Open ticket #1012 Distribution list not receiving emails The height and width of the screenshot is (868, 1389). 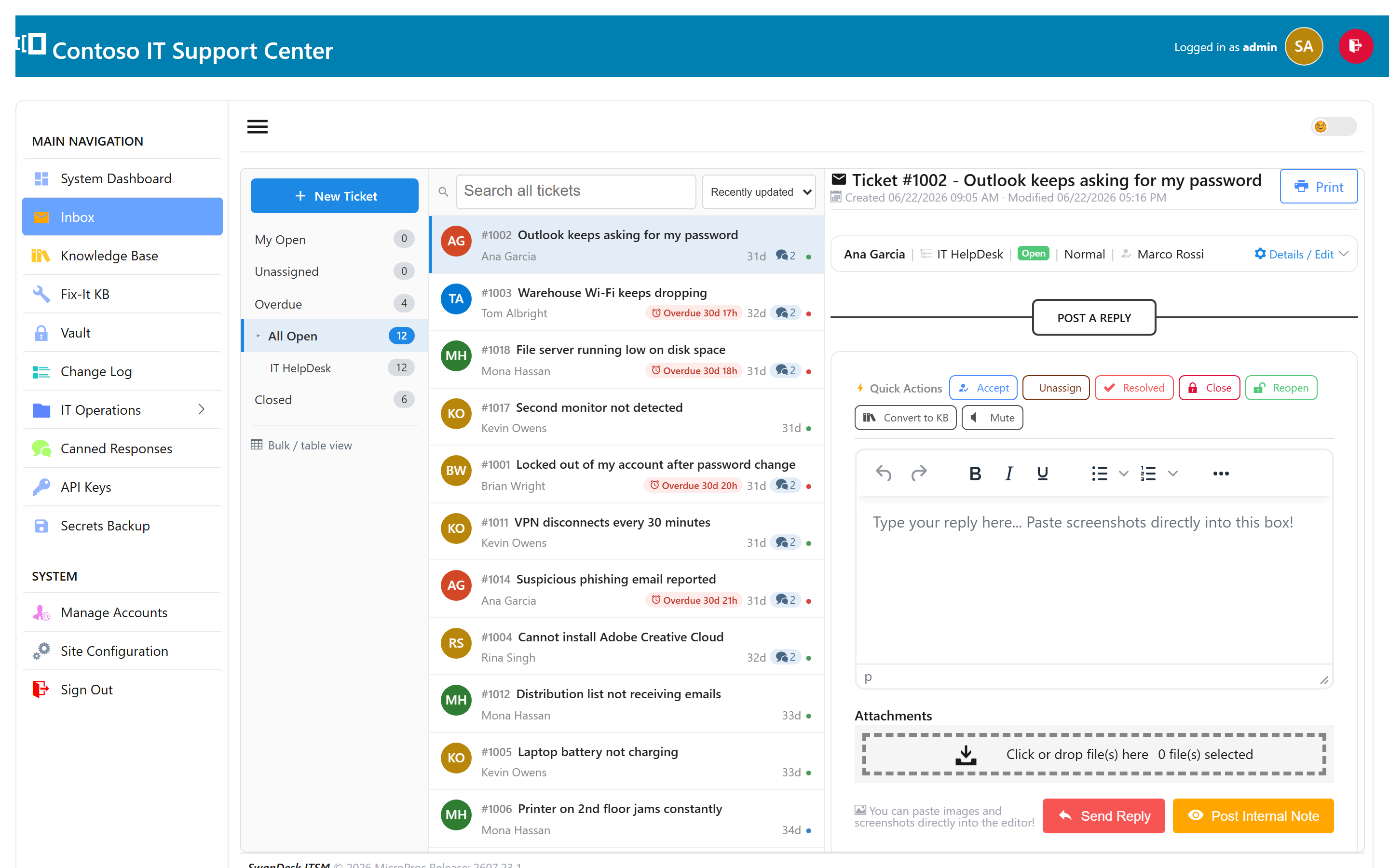tap(626, 704)
